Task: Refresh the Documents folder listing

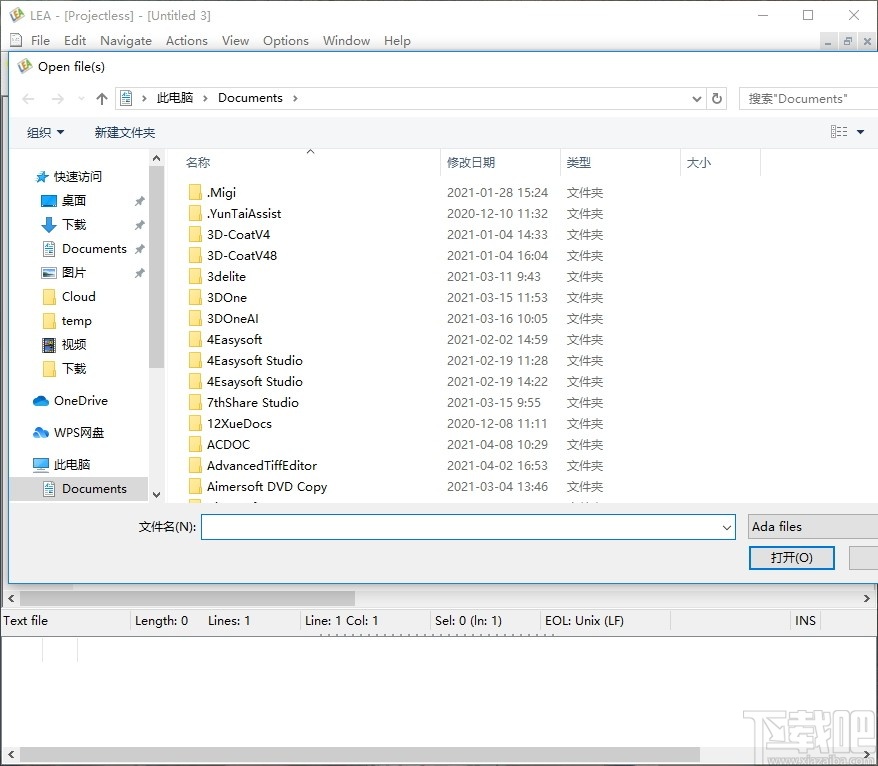Action: click(x=717, y=99)
